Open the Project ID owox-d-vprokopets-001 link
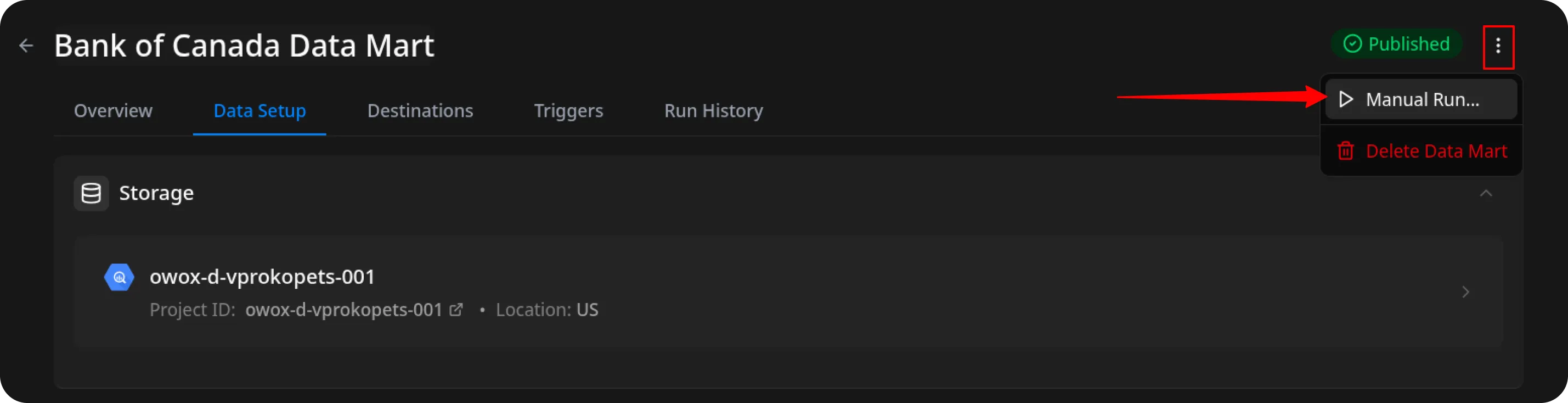The image size is (1568, 403). click(x=344, y=310)
